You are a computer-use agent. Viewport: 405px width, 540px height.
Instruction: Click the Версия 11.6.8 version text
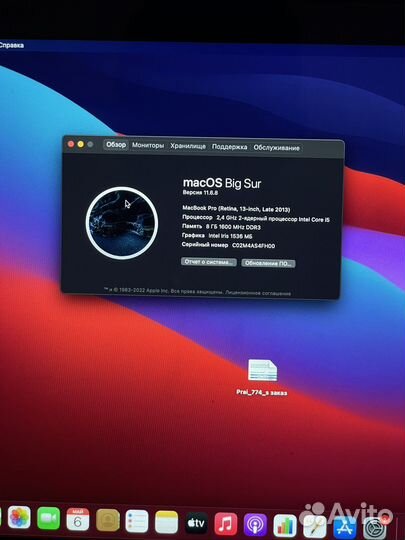[x=200, y=193]
